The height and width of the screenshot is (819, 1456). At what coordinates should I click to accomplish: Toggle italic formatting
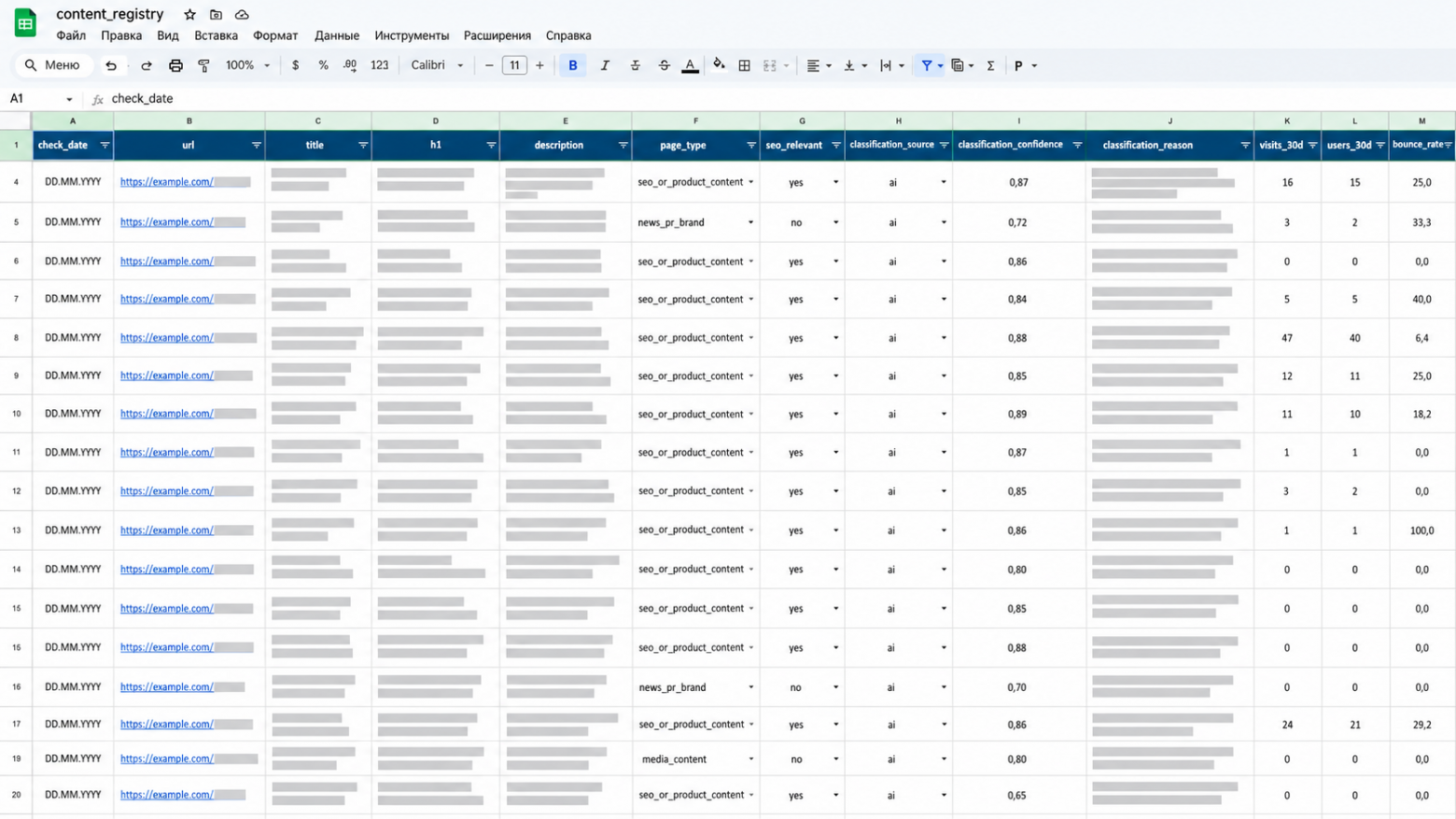pyautogui.click(x=605, y=65)
